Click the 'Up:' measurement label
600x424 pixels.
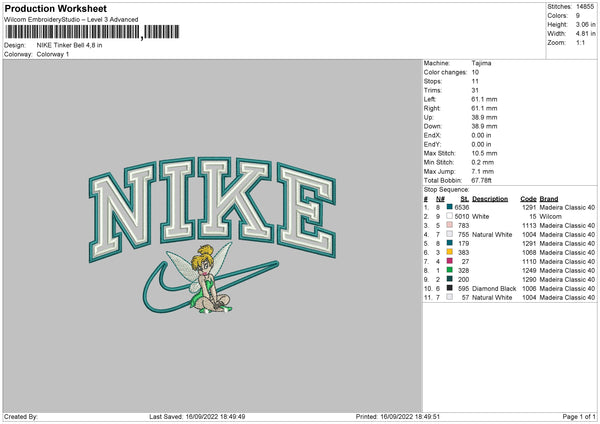point(428,117)
